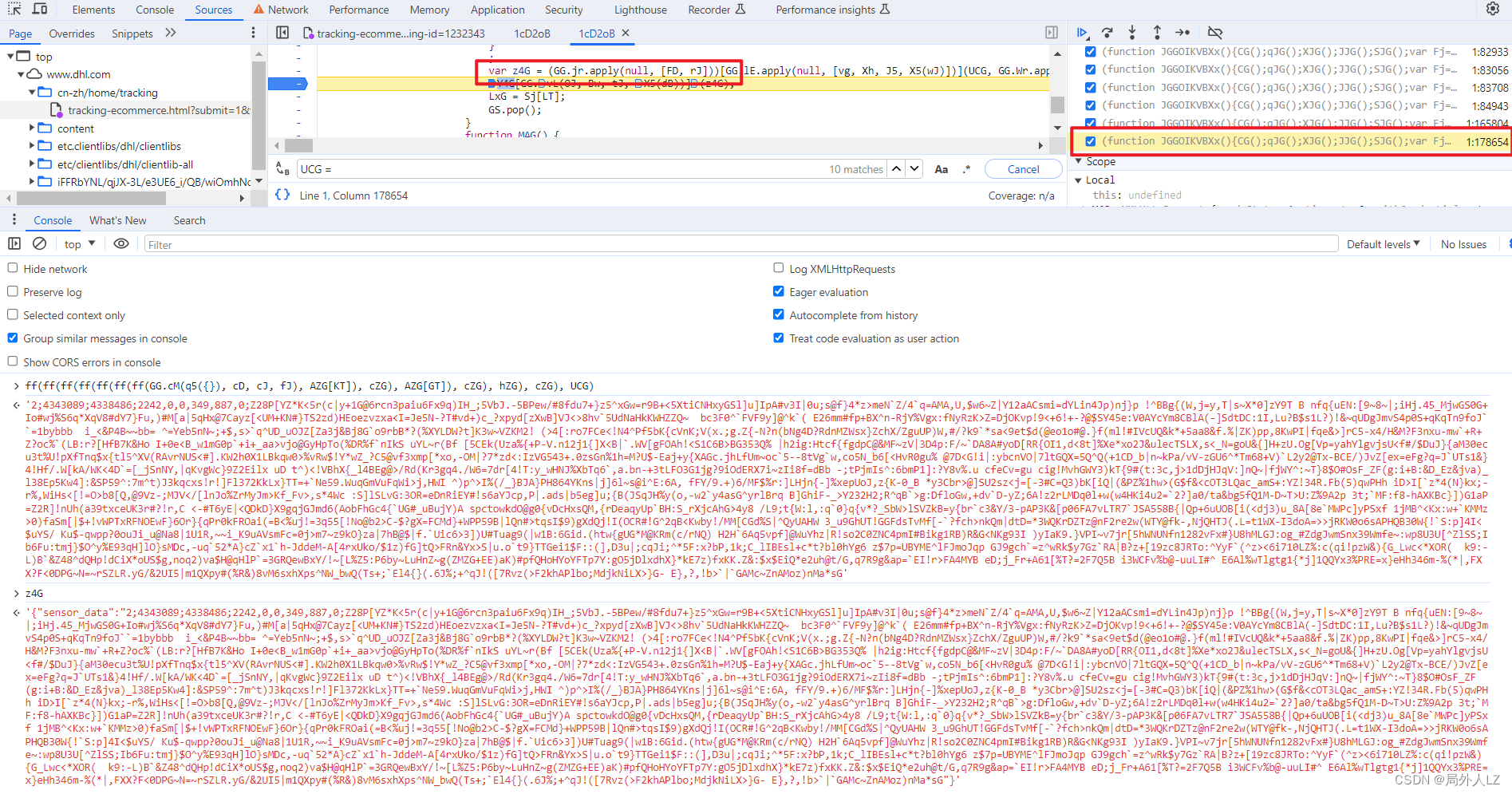The image size is (1512, 794).
Task: Open the top context dropdown in console
Action: [80, 244]
